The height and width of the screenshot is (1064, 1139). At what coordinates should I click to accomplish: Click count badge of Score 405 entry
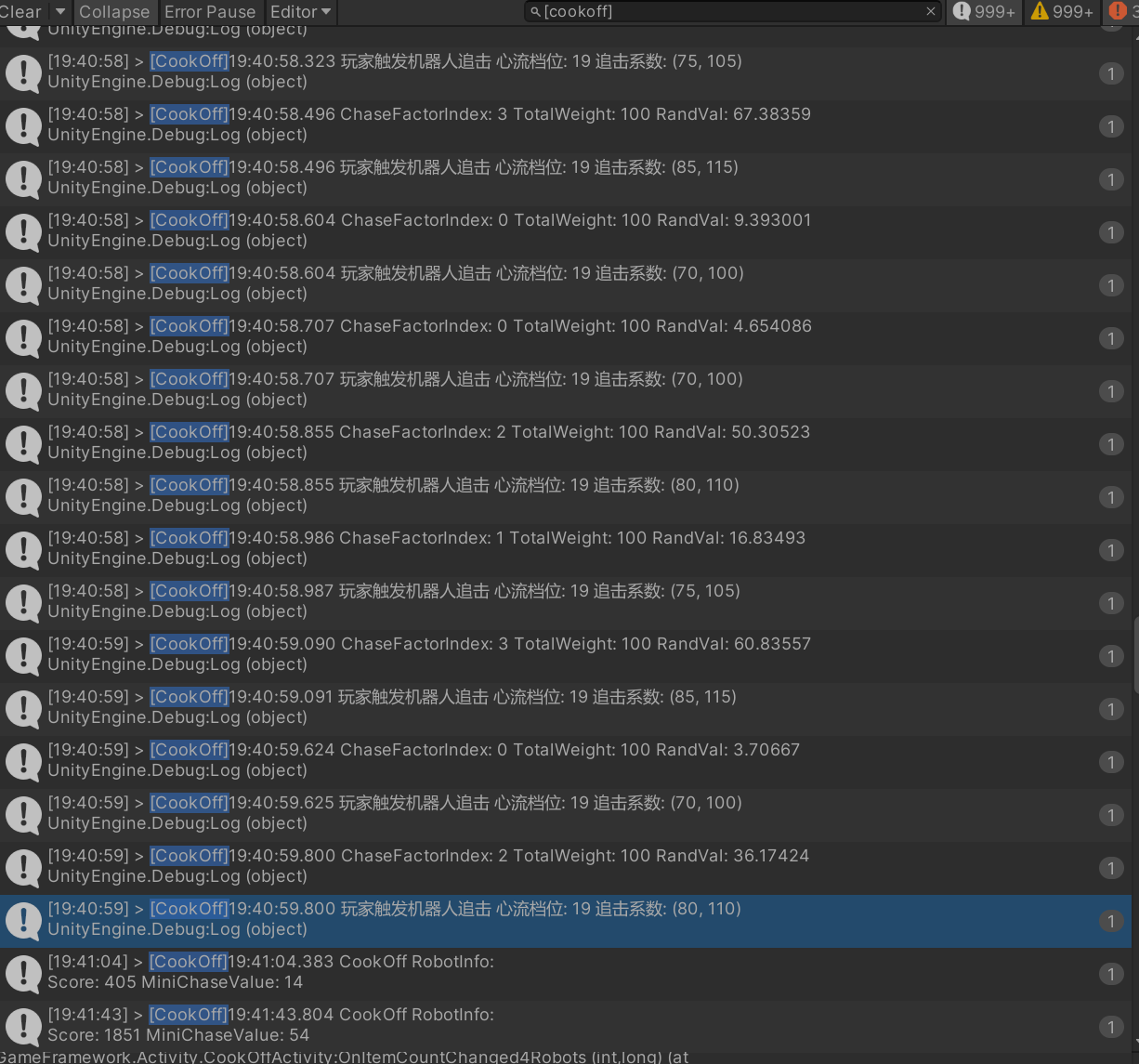(1110, 973)
